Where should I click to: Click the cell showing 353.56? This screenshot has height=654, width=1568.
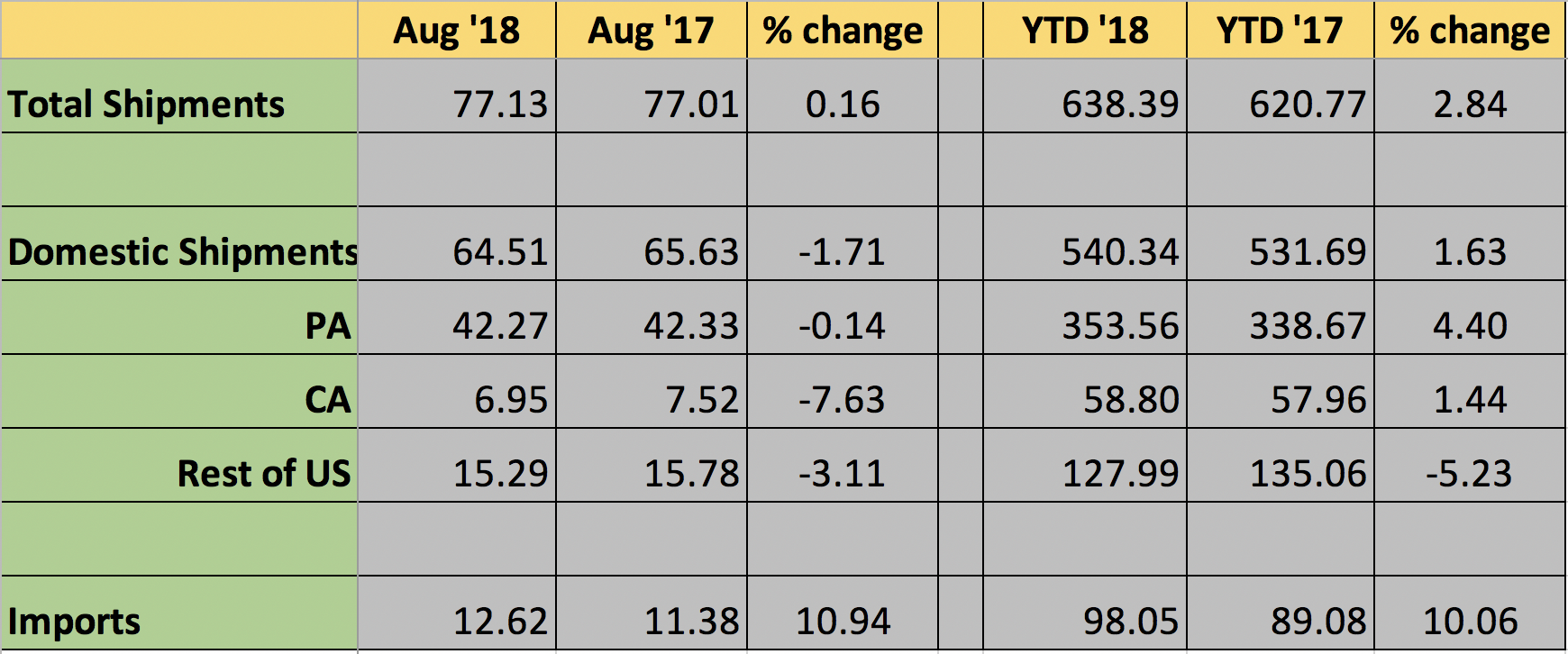coord(1120,325)
